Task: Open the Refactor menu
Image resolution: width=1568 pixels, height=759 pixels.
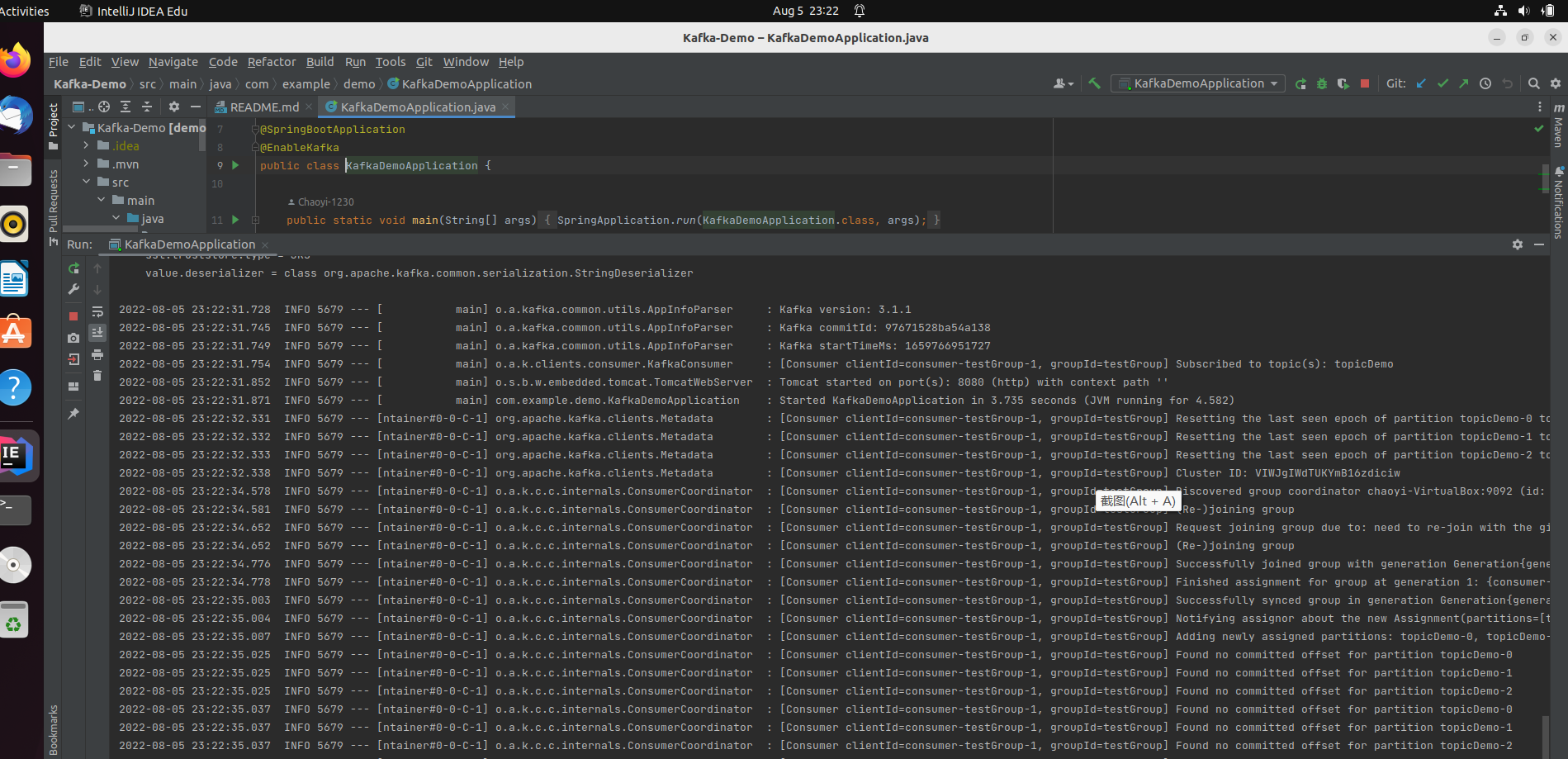Action: coord(272,62)
